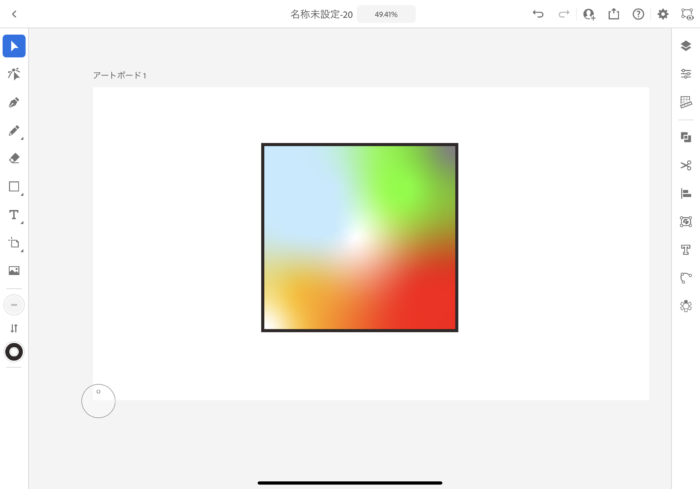The image size is (700, 489).
Task: Open the Align panel
Action: coord(686,193)
